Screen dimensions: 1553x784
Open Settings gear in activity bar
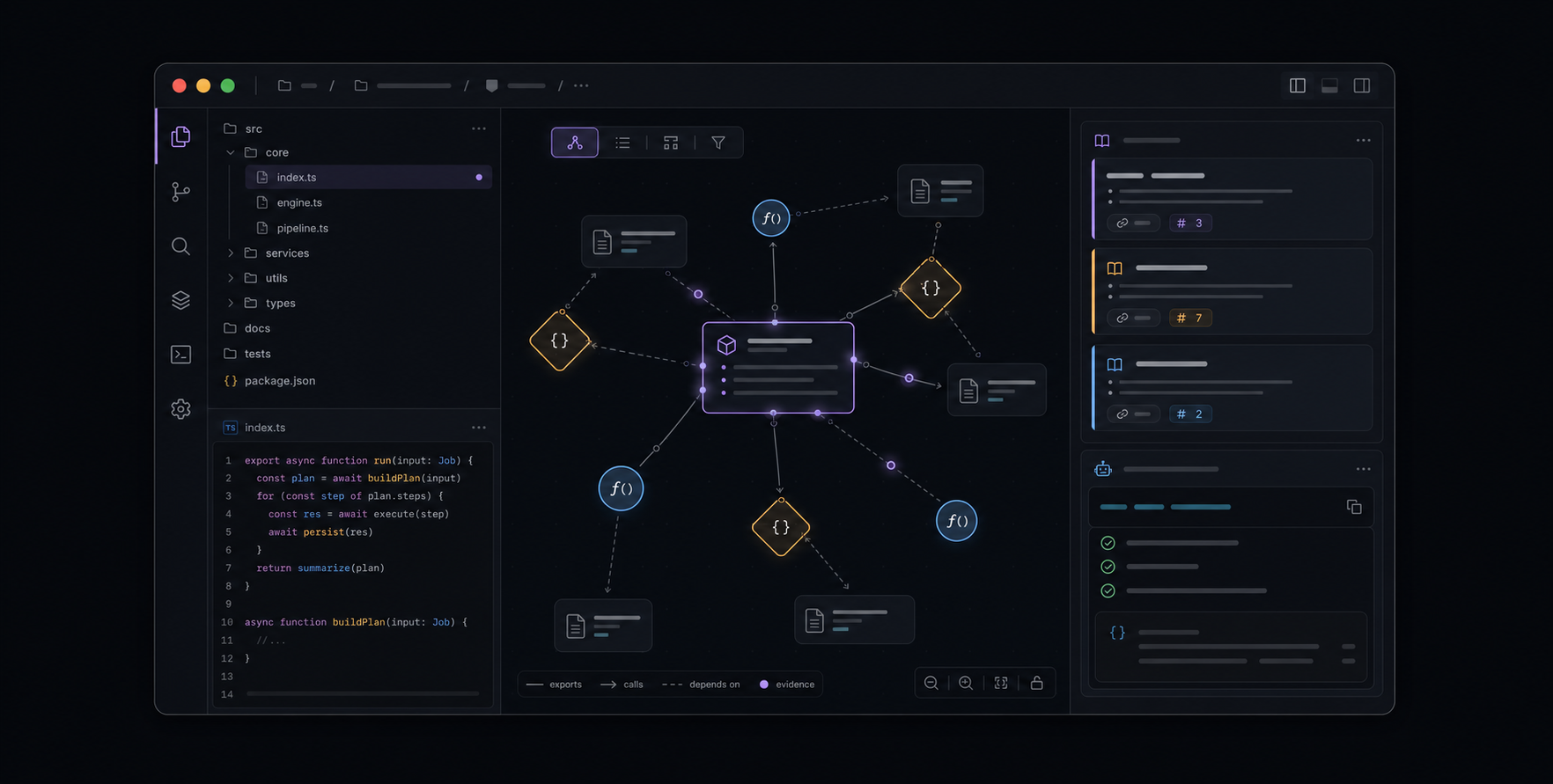(x=180, y=409)
